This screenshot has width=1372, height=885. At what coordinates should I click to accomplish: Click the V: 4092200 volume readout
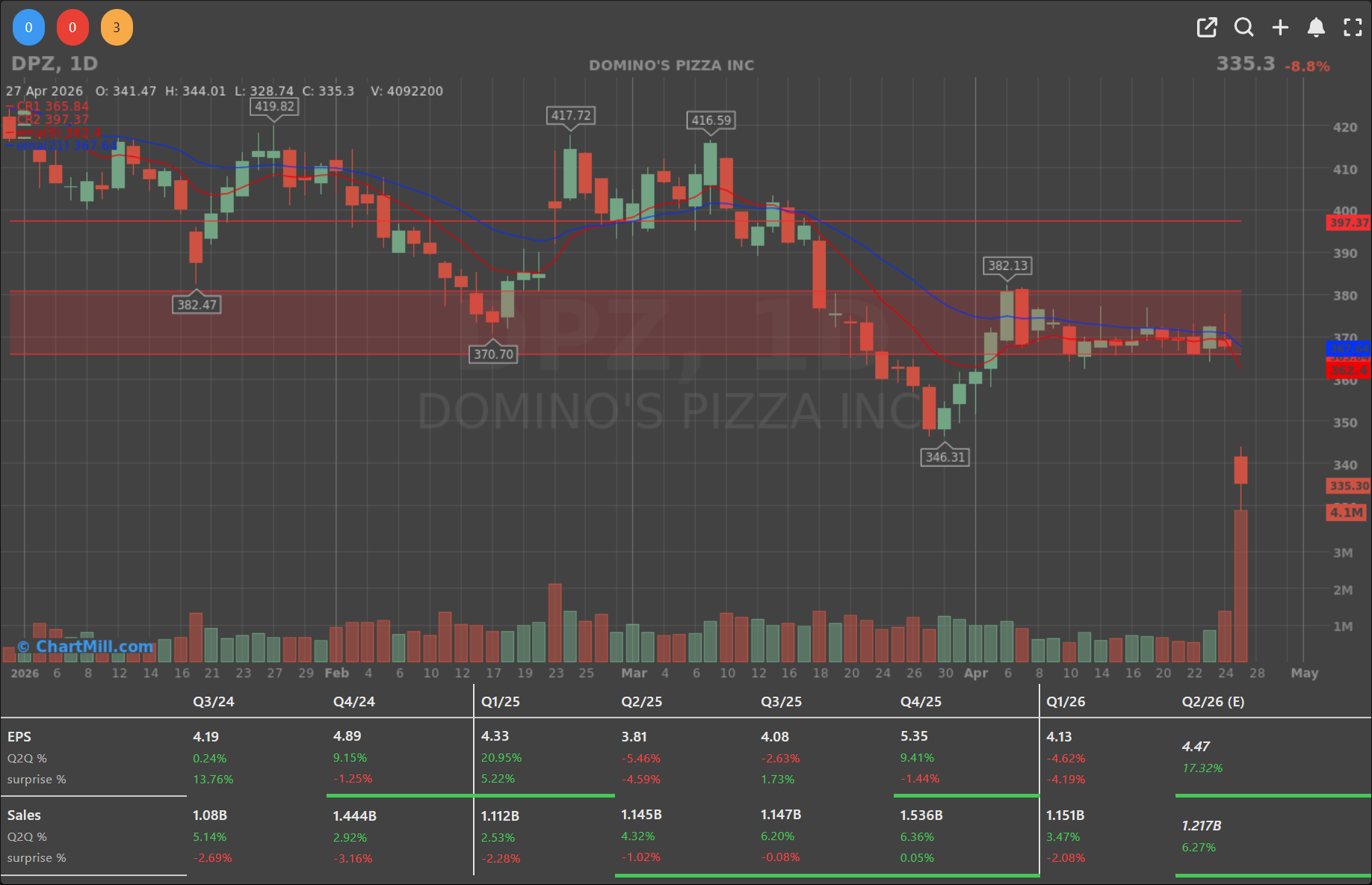tap(407, 91)
